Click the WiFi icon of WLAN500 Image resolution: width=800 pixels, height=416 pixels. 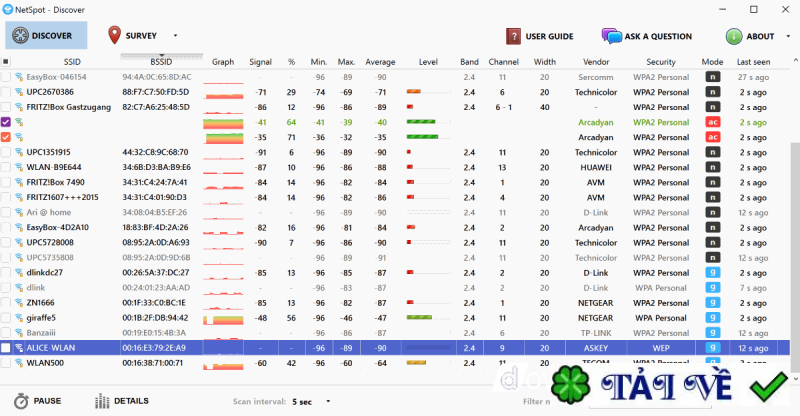pyautogui.click(x=19, y=363)
